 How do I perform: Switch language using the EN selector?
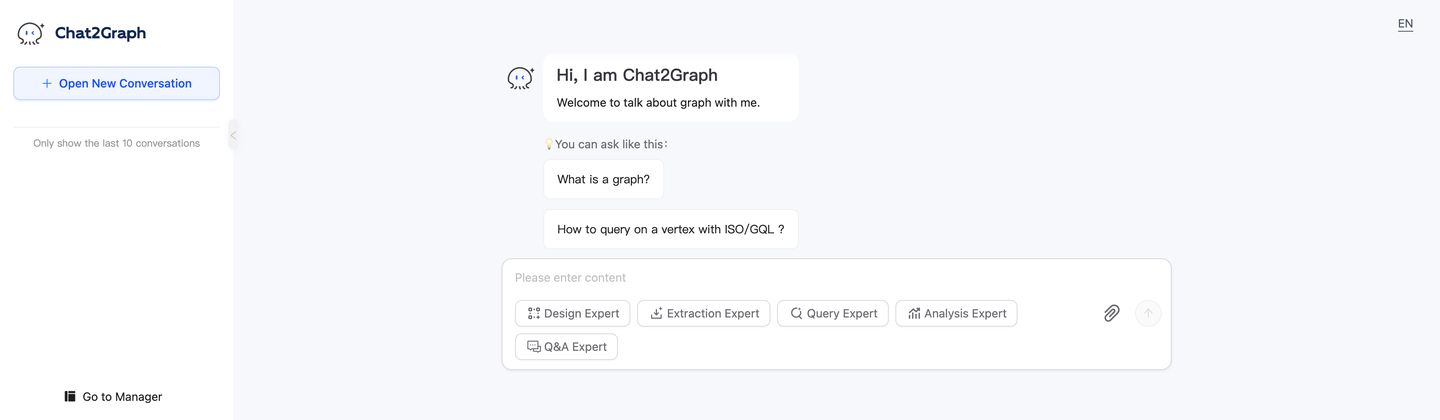tap(1405, 24)
